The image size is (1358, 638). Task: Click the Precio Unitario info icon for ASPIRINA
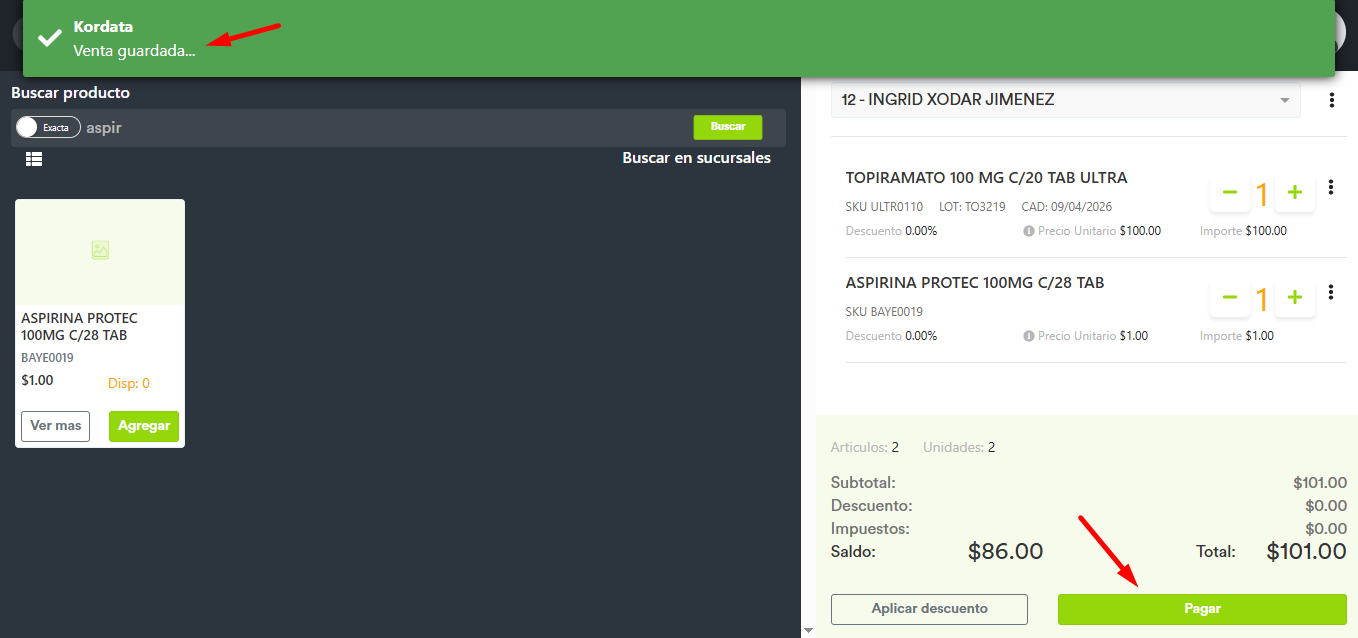(1028, 336)
